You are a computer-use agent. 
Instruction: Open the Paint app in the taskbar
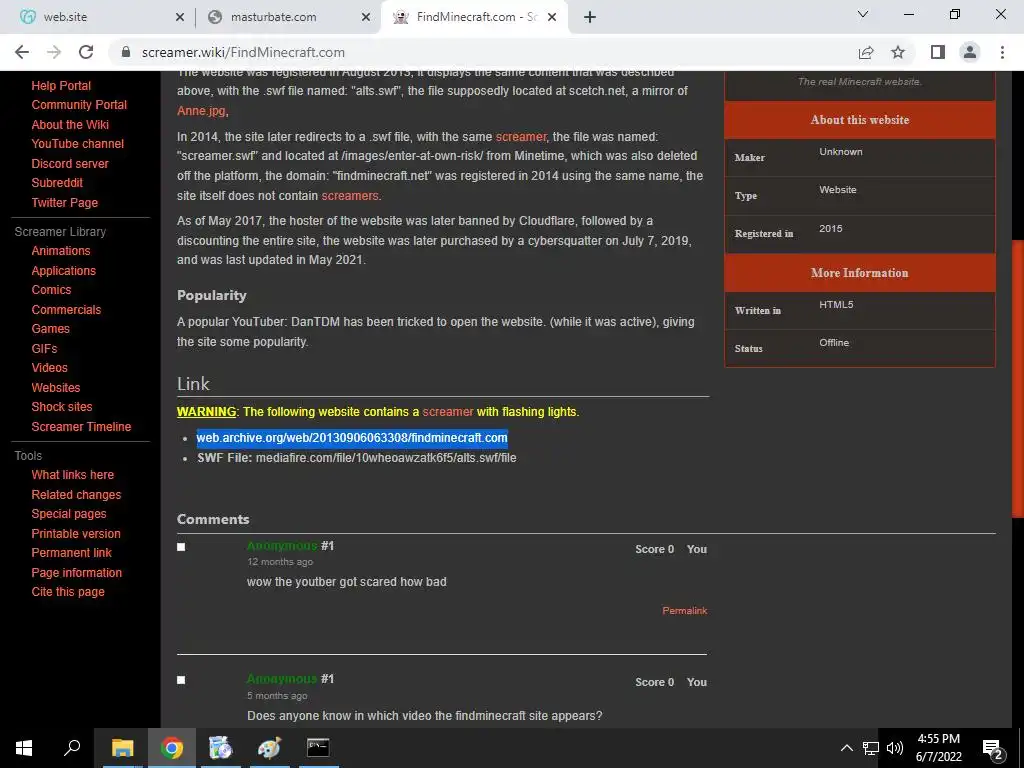(268, 748)
